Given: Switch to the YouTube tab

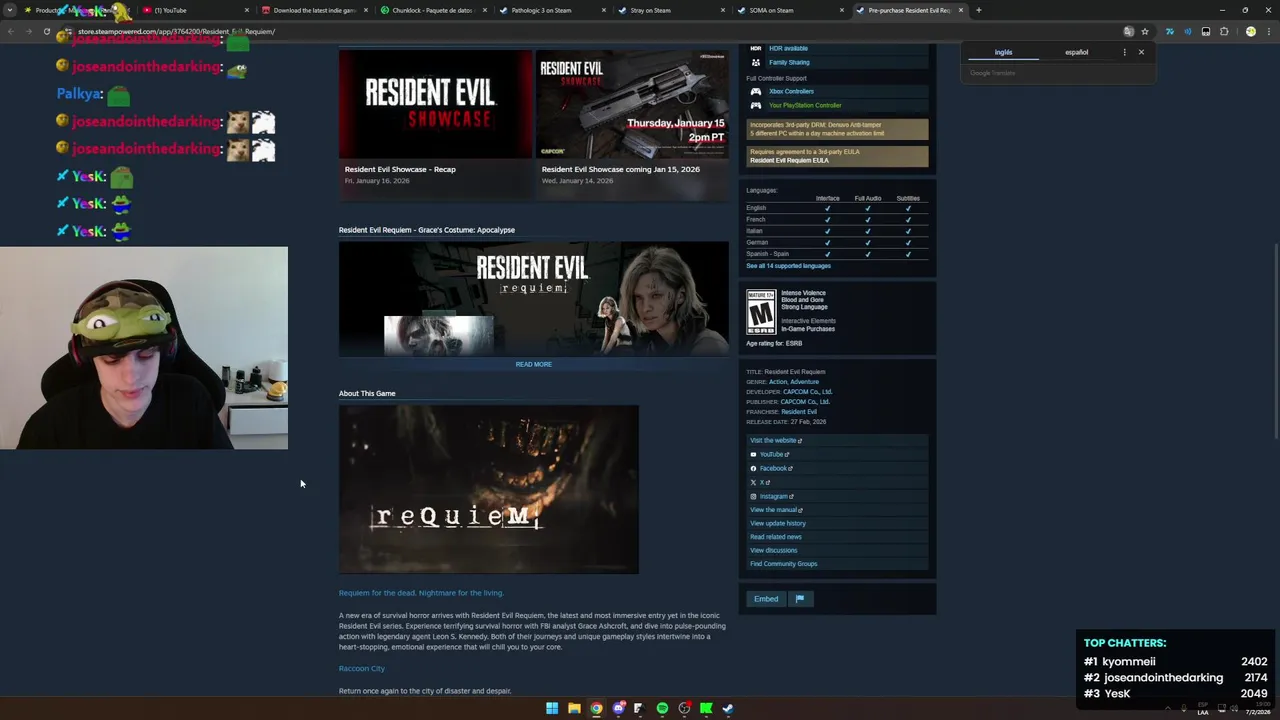Looking at the screenshot, I should (x=195, y=10).
